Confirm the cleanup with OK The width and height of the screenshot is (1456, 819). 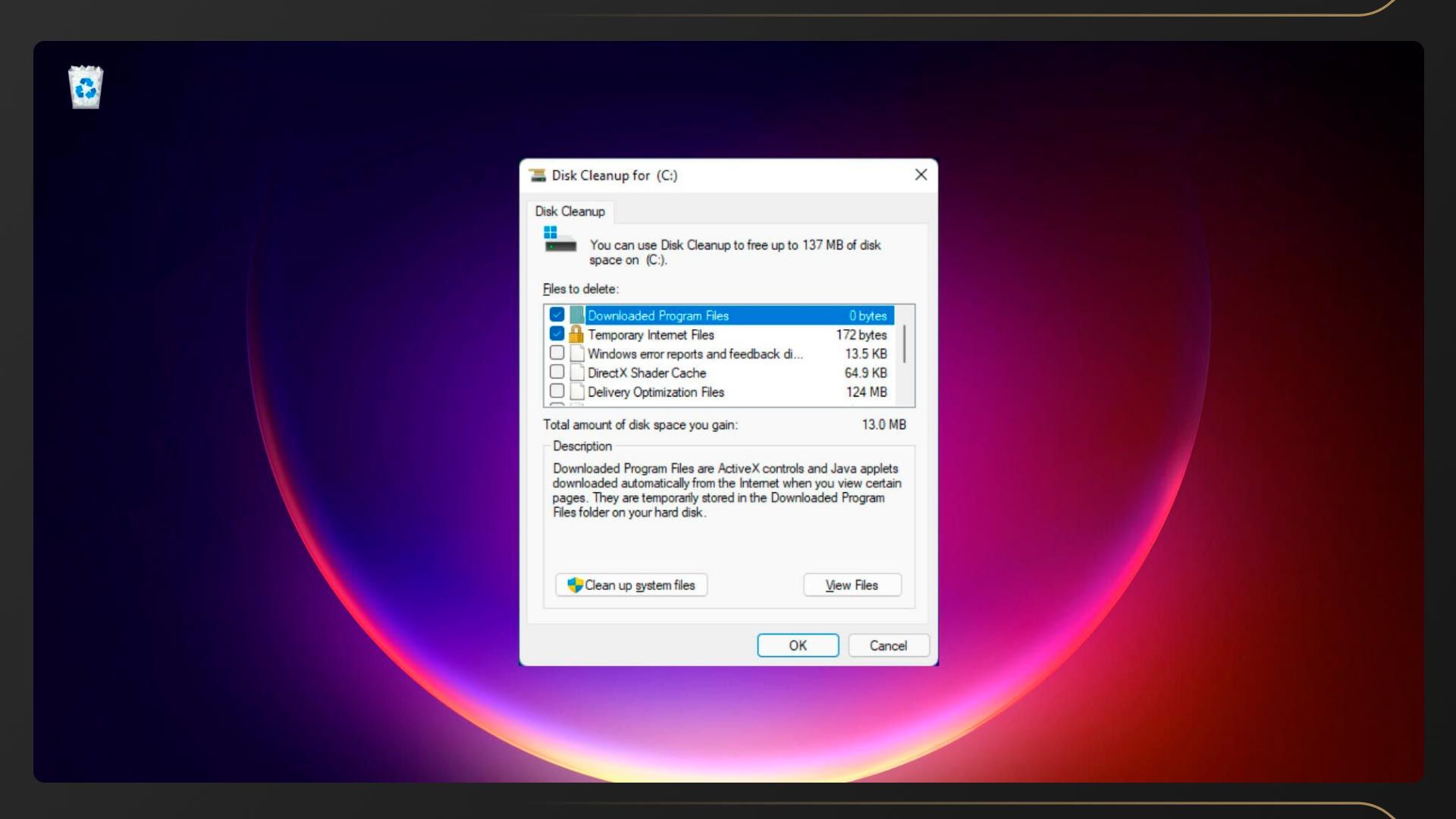[797, 645]
